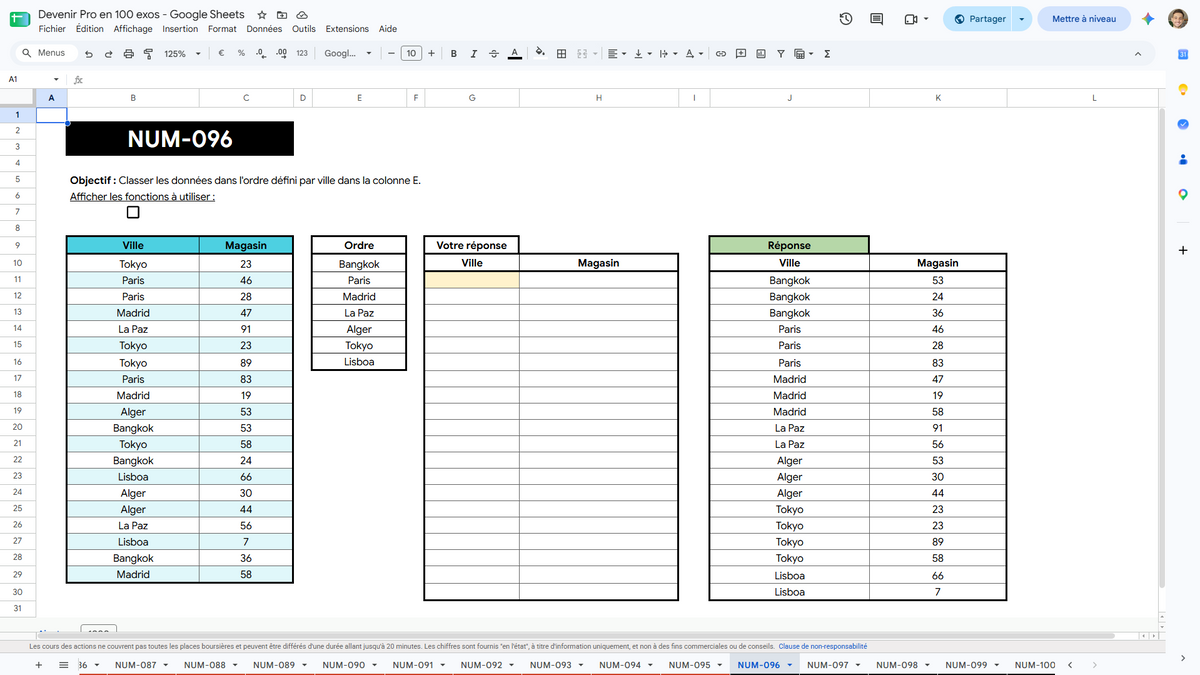Image resolution: width=1200 pixels, height=675 pixels.
Task: Click the Menus search box
Action: (x=44, y=53)
